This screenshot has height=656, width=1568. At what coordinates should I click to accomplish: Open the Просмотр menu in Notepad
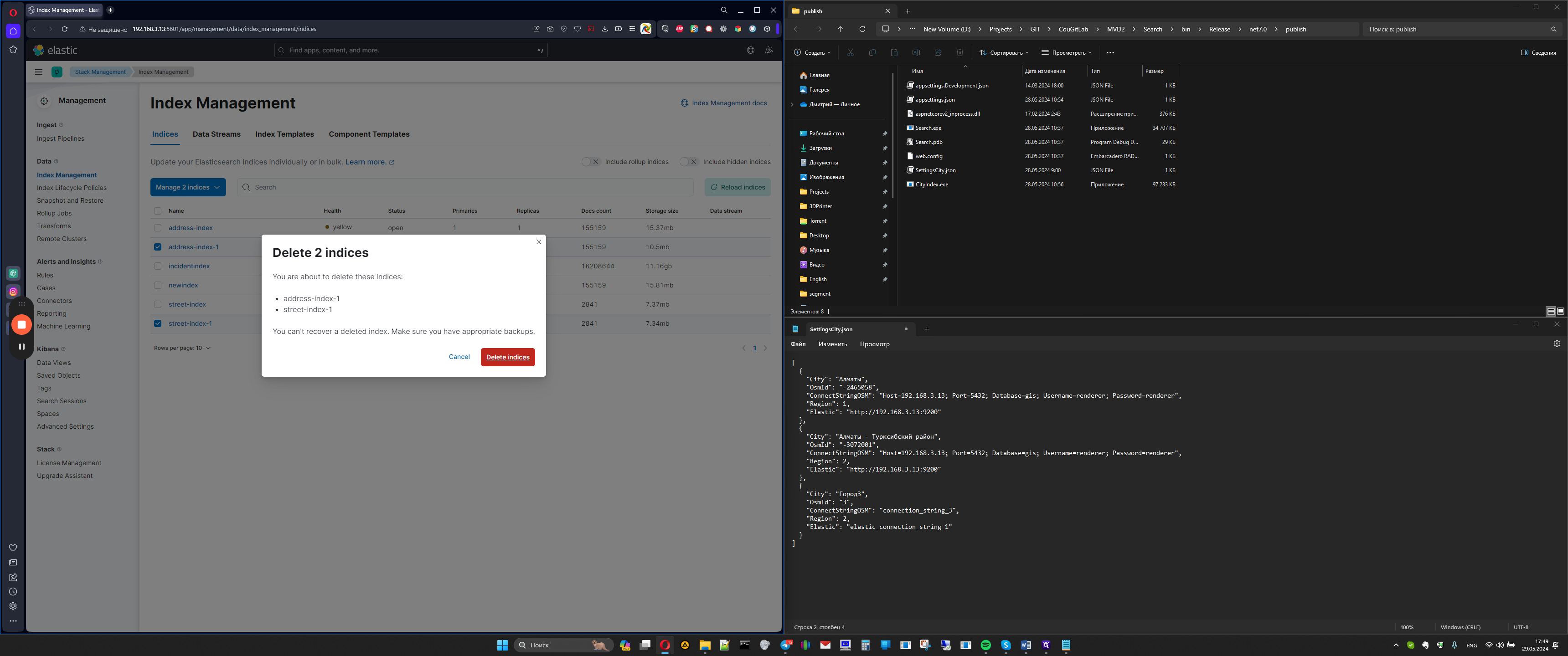875,344
